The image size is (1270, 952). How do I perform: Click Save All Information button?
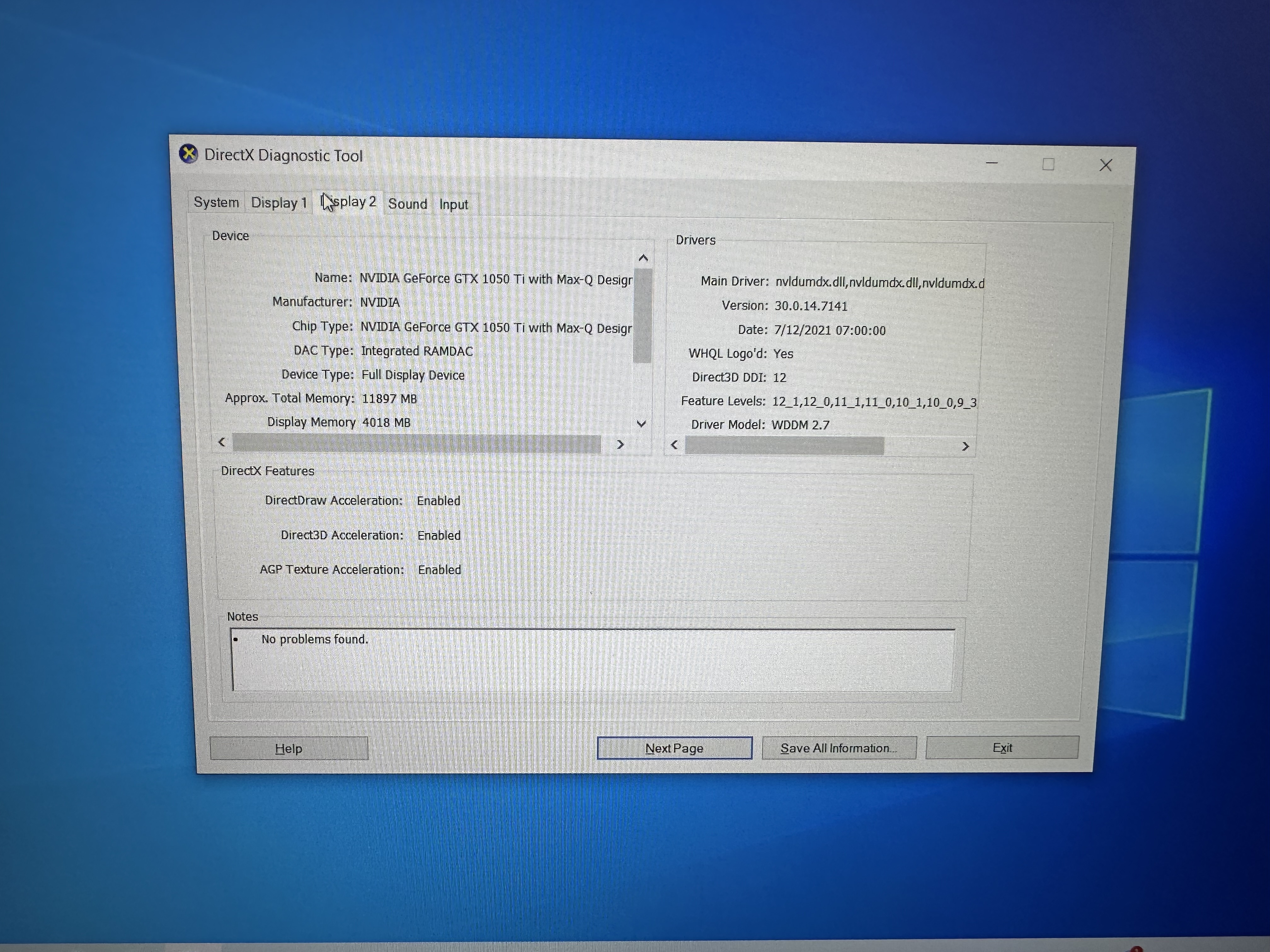click(x=839, y=748)
